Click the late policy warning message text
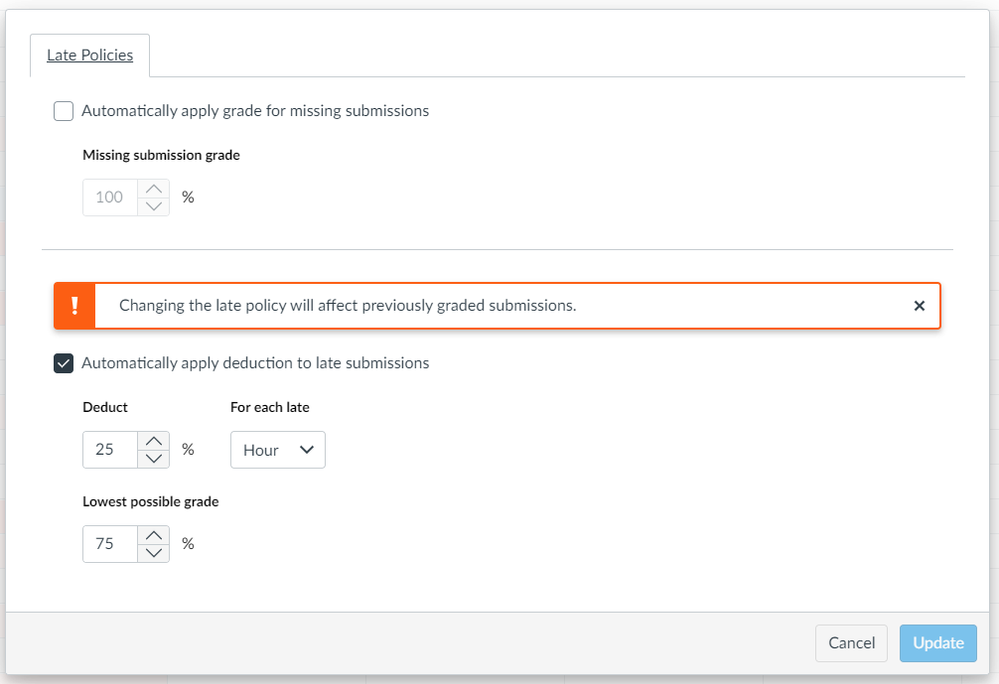The width and height of the screenshot is (999, 684). 347,306
